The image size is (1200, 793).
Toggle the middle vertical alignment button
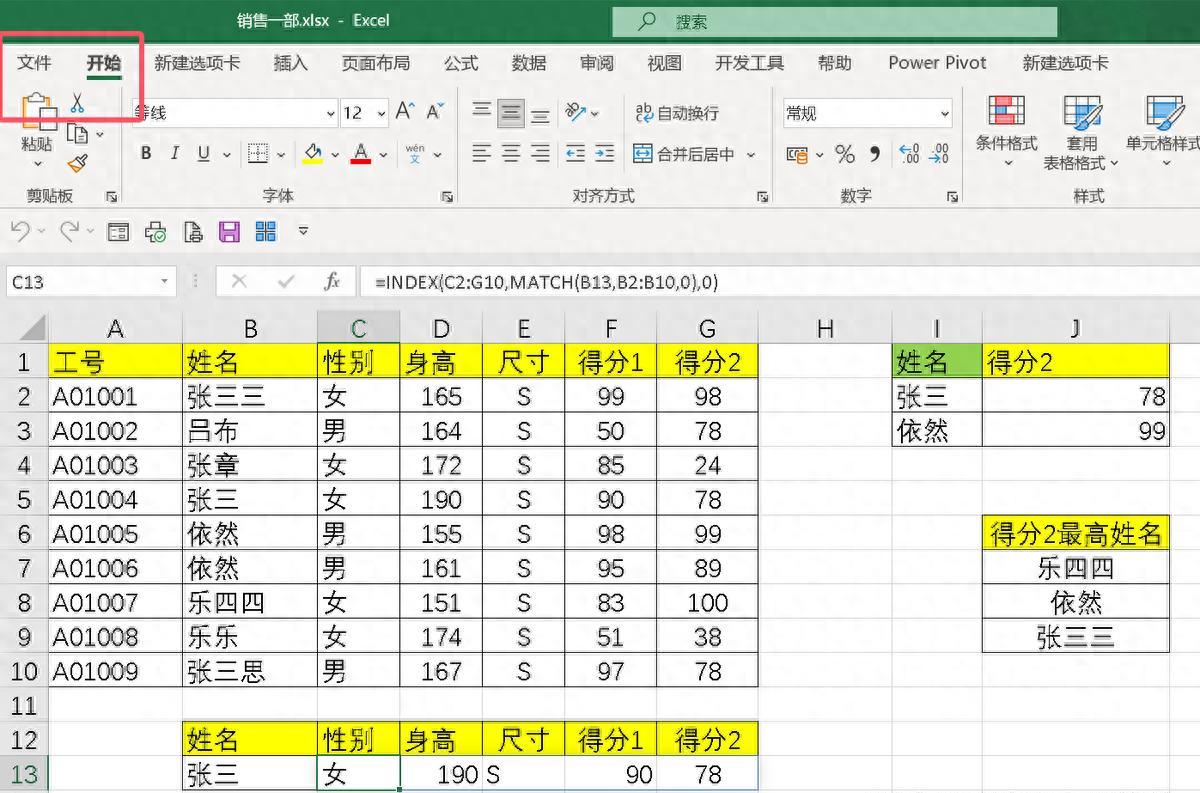(511, 112)
